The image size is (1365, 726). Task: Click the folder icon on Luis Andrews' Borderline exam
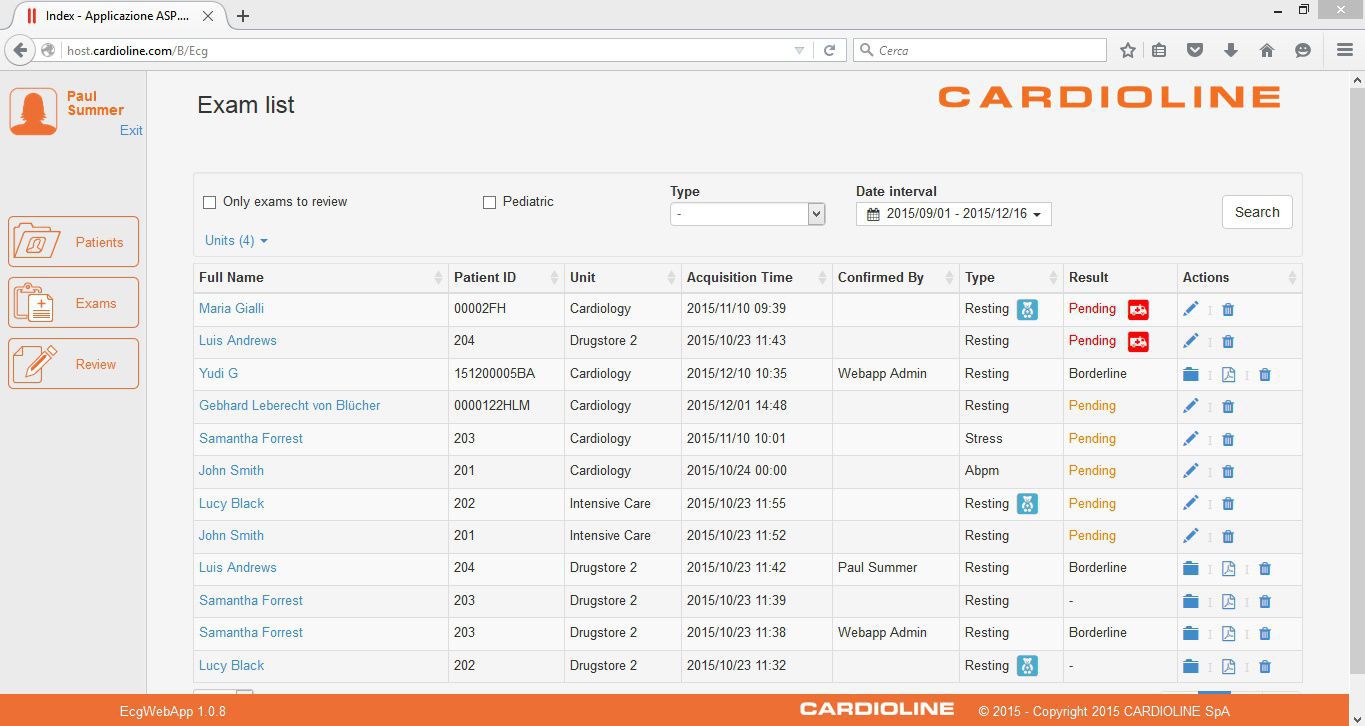click(1191, 568)
